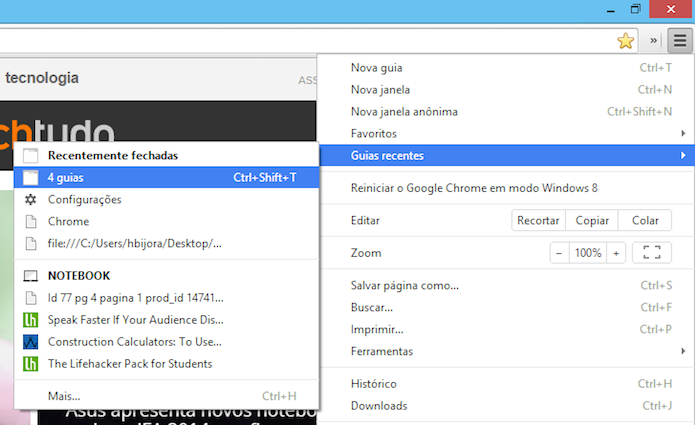The width and height of the screenshot is (695, 425).
Task: Open the Chrome hamburger menu button
Action: click(x=680, y=41)
